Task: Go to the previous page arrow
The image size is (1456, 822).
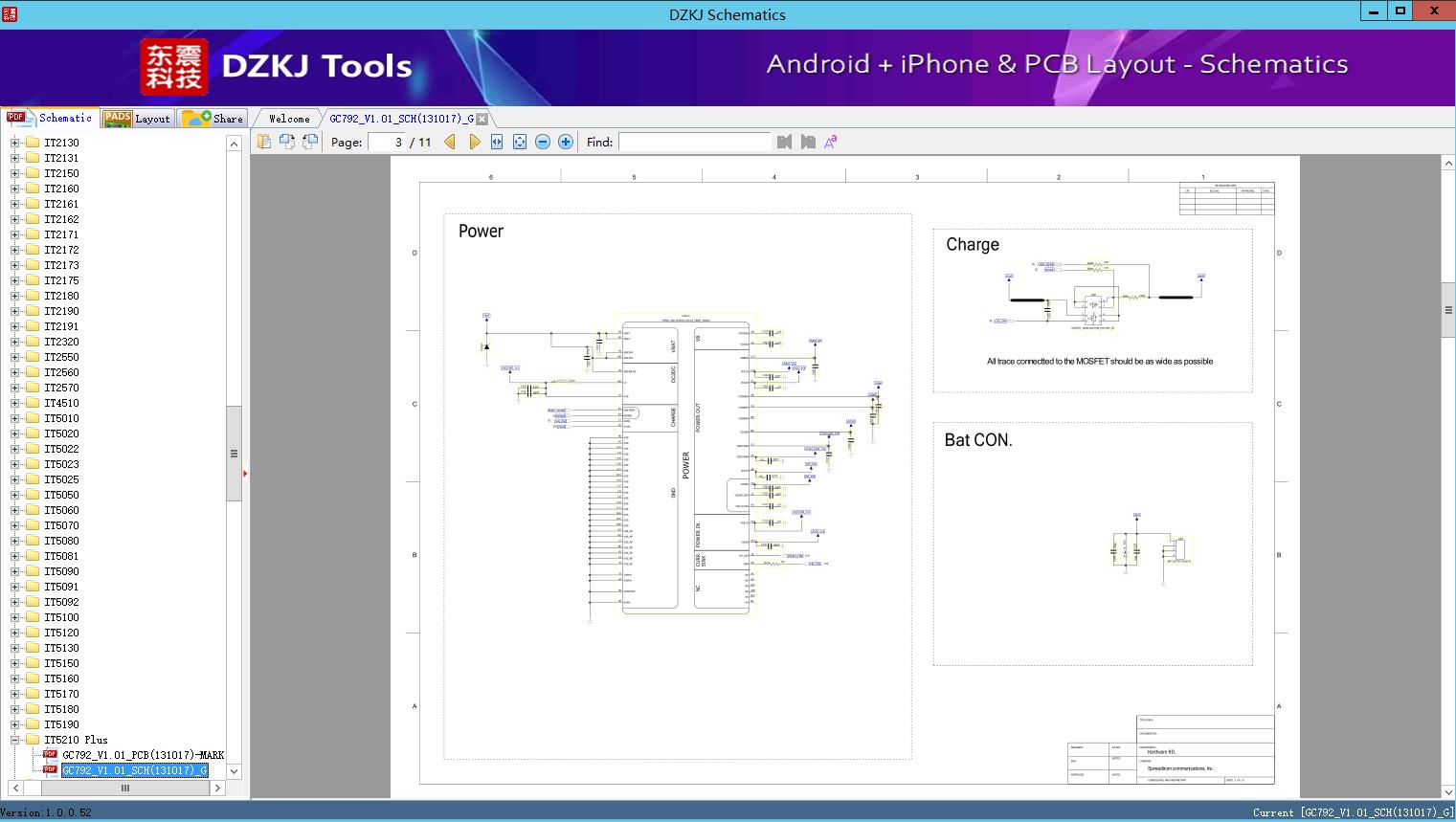Action: (x=450, y=142)
